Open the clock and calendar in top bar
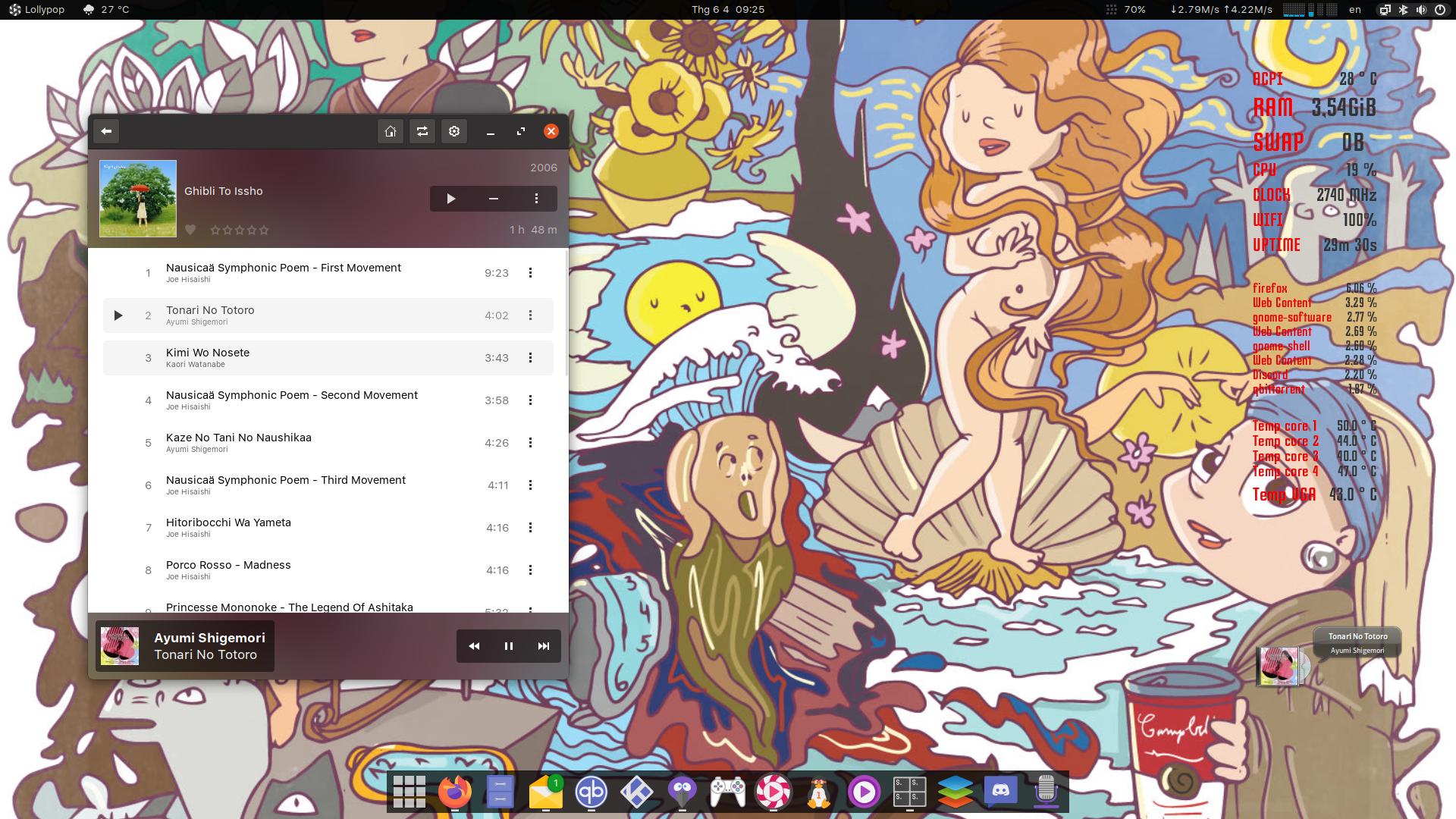 click(728, 10)
